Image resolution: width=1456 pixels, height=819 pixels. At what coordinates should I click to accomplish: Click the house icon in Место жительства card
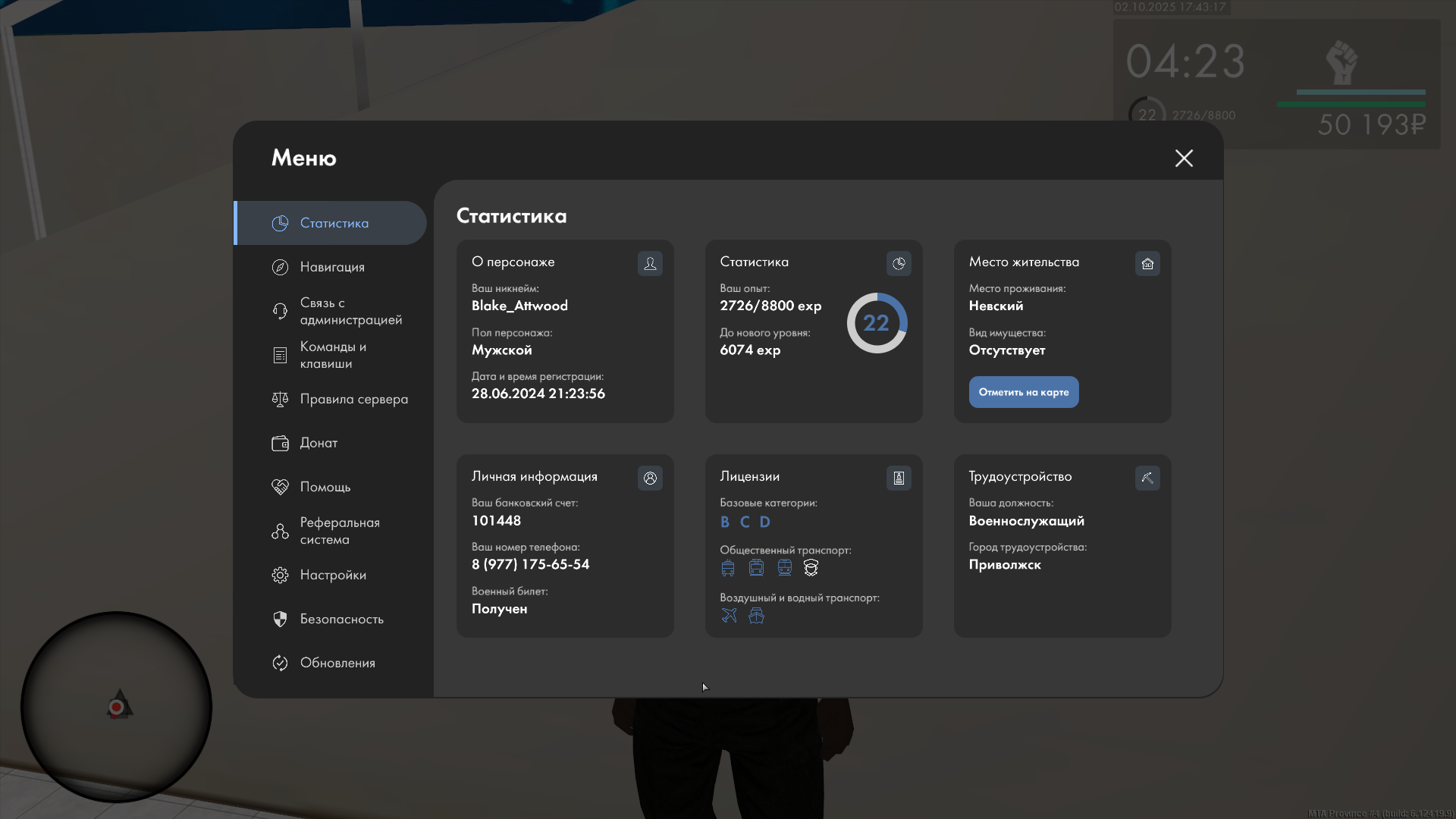click(x=1147, y=263)
